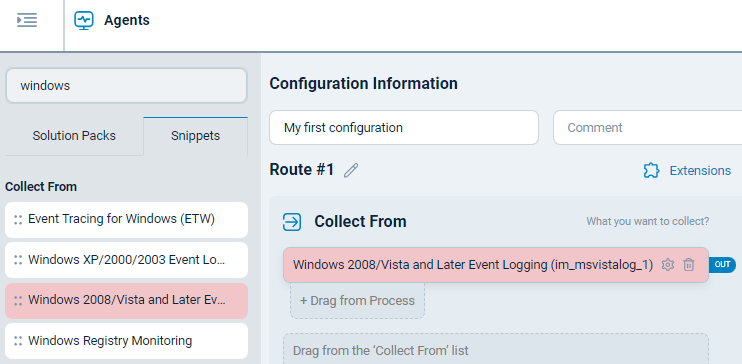
Task: Click the configuration name field
Action: coord(404,128)
